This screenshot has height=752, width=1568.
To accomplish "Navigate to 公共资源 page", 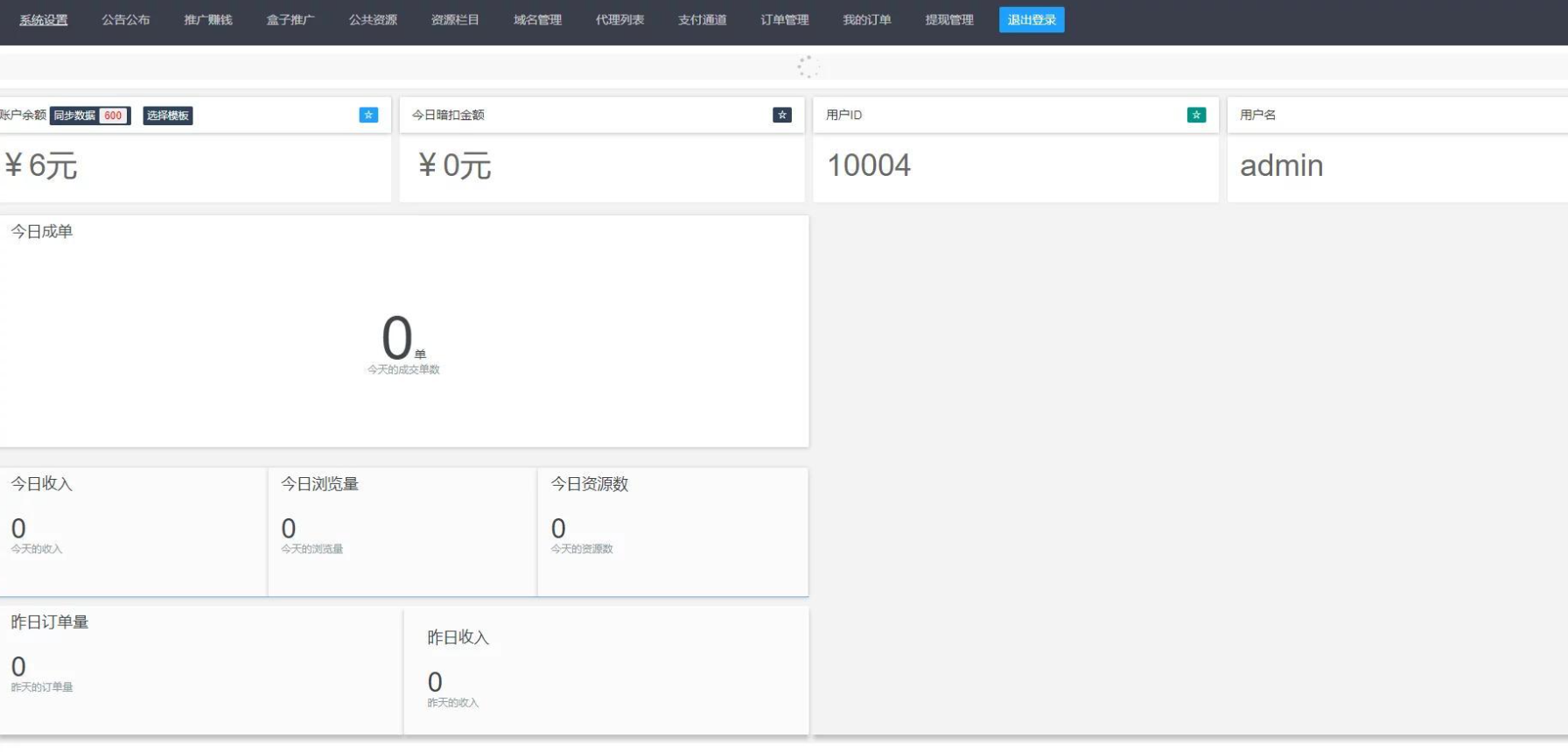I will pyautogui.click(x=373, y=20).
